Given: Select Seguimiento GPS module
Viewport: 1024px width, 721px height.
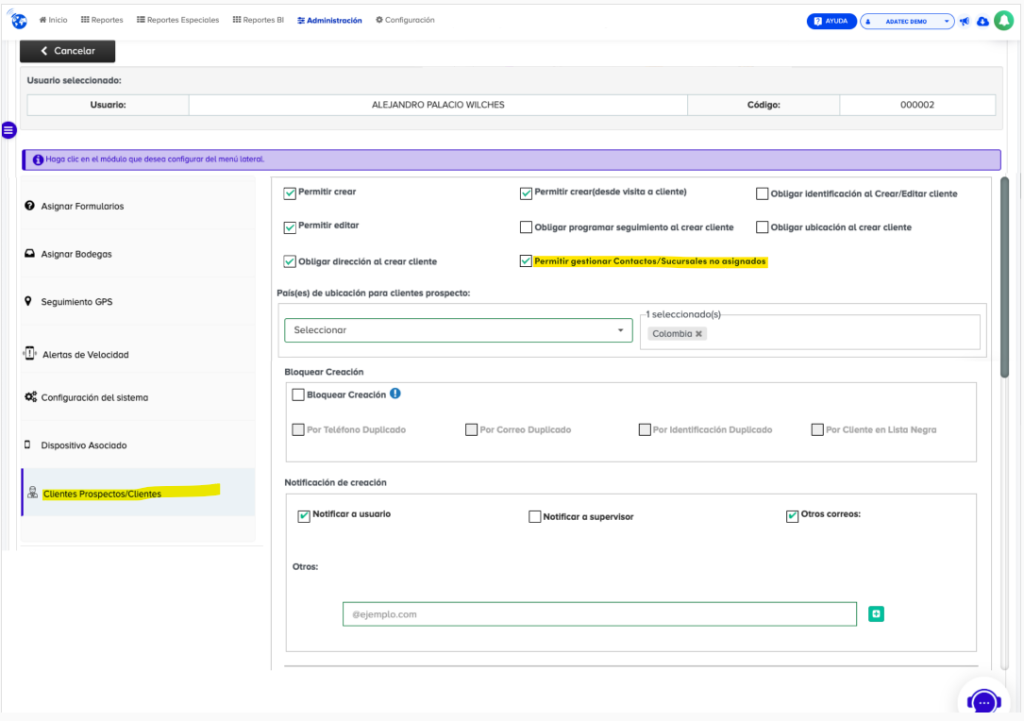Looking at the screenshot, I should pos(138,302).
